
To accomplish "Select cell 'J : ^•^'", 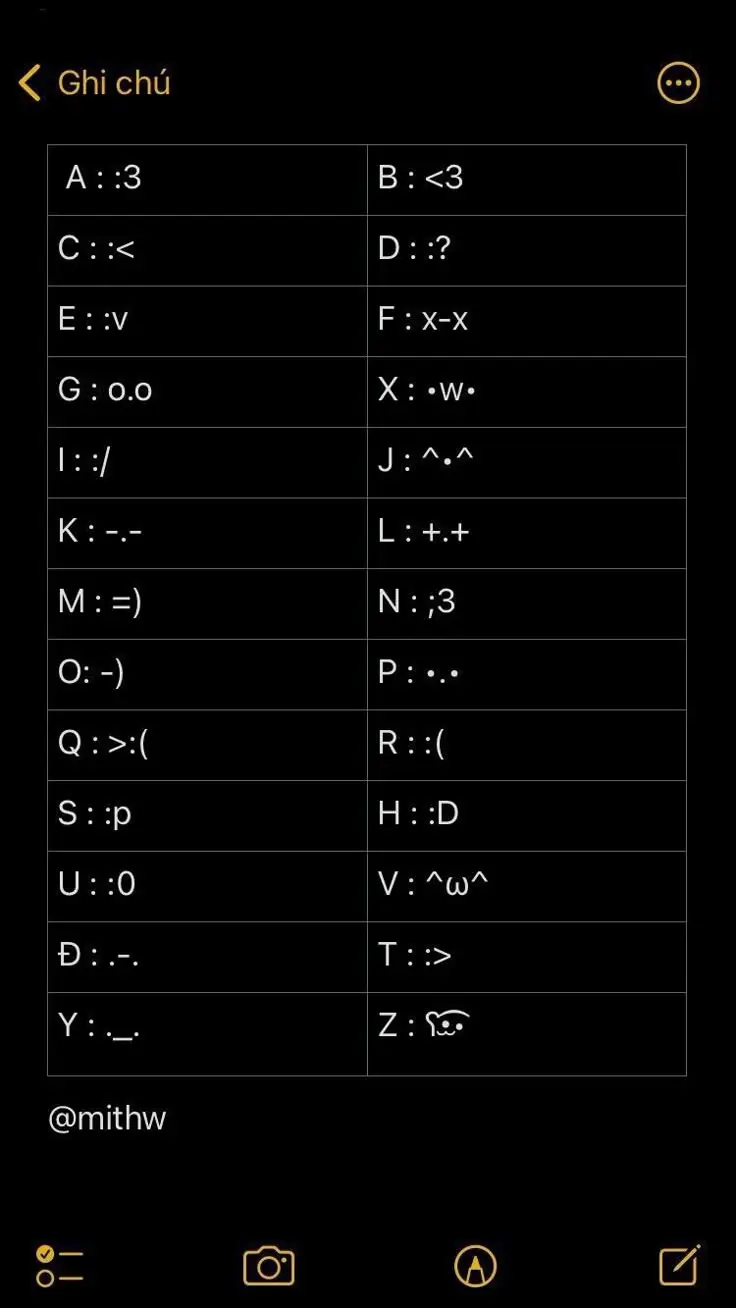I will (x=527, y=463).
